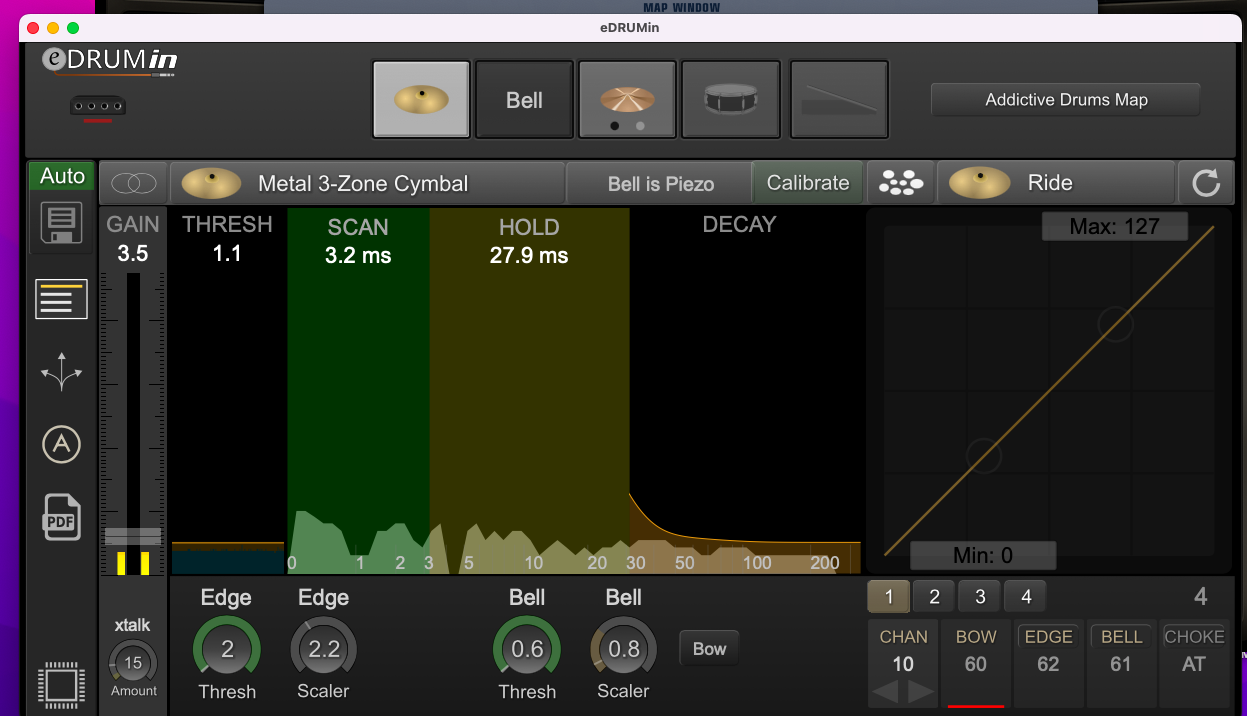This screenshot has height=716, width=1247.
Task: Open the Addictive Drums Map selector
Action: 1066,100
